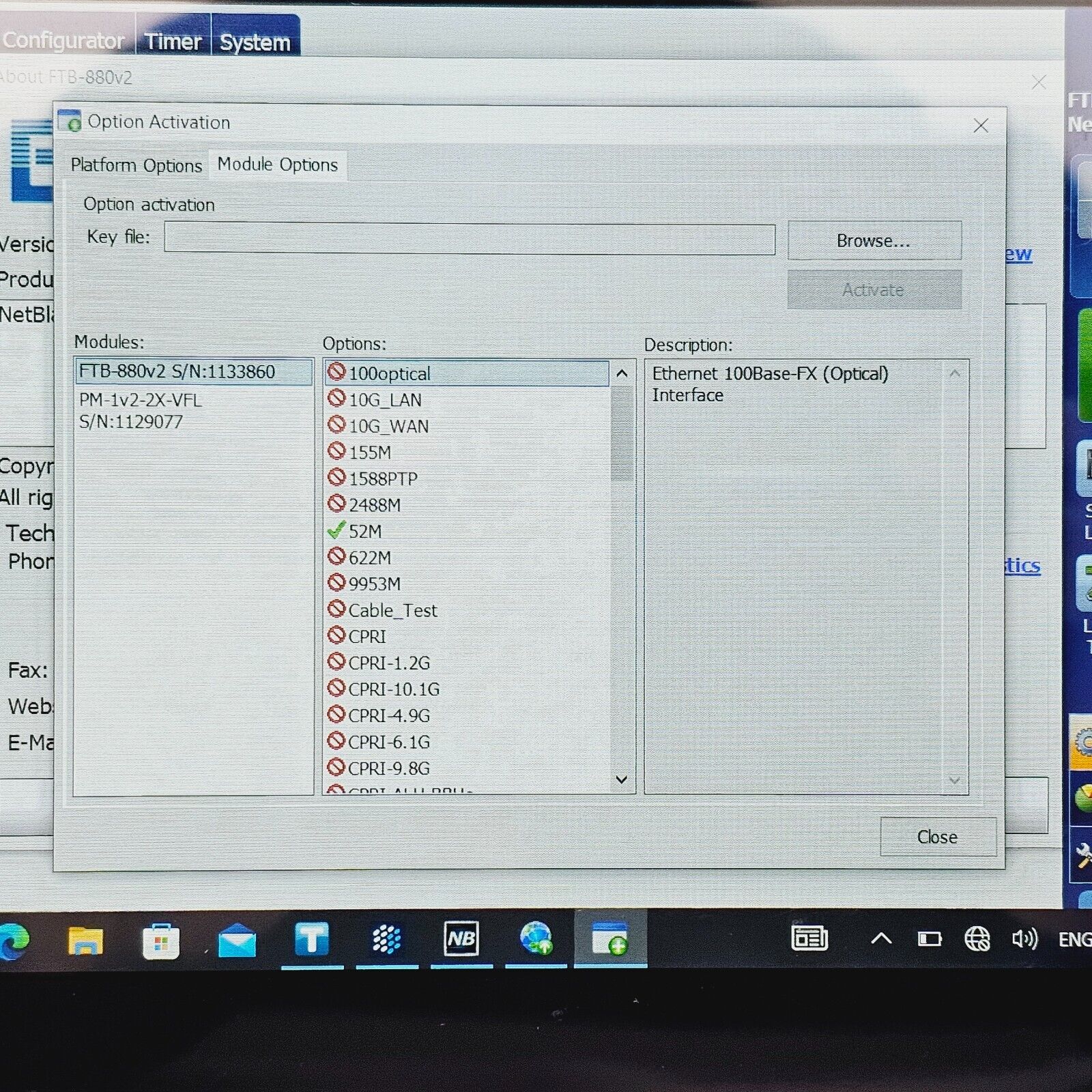Open network globe tray icon
Viewport: 1092px width, 1092px height.
coord(977,940)
